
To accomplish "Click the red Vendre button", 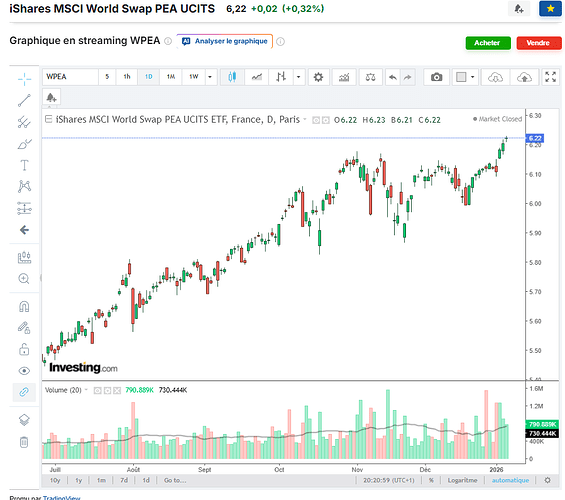I will pos(539,43).
